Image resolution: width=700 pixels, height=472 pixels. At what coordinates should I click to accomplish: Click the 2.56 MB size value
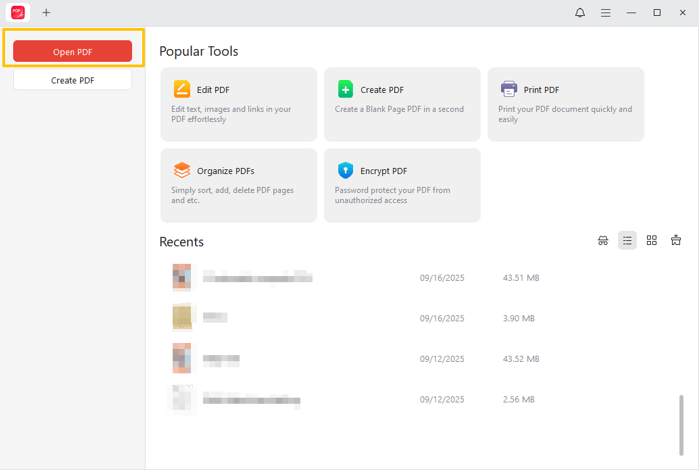click(518, 399)
